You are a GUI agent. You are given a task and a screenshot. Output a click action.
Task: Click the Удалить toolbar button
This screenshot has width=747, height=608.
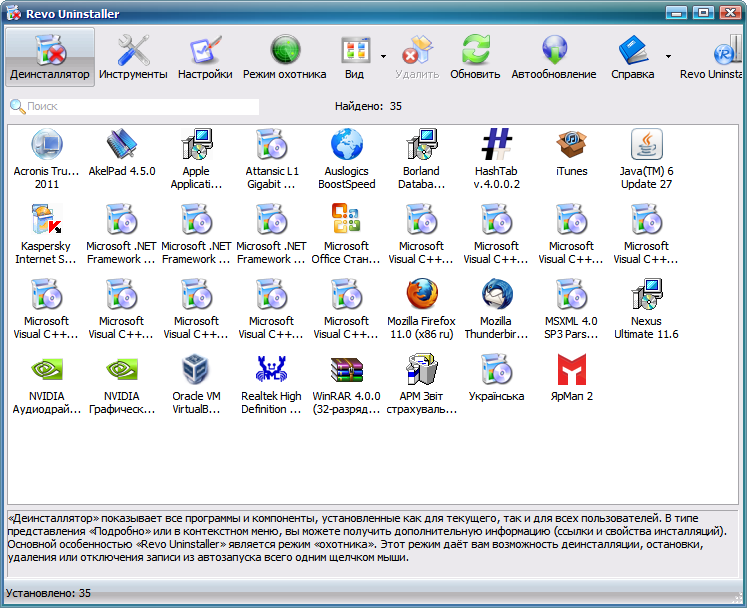point(417,57)
